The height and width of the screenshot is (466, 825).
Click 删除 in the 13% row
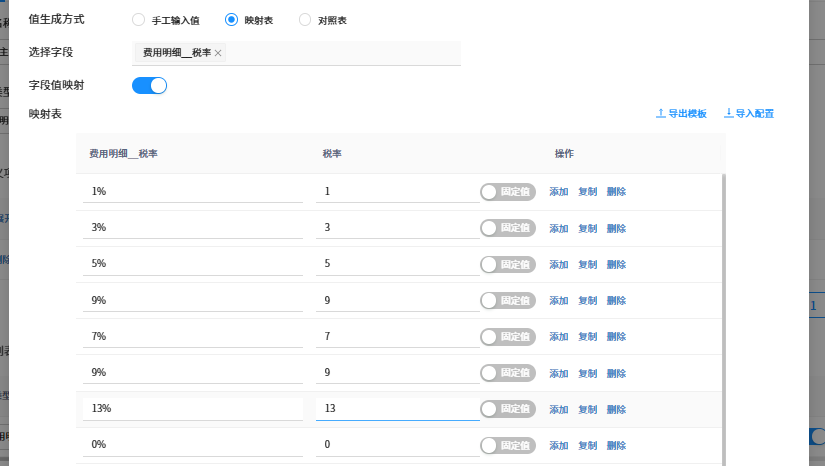click(616, 409)
